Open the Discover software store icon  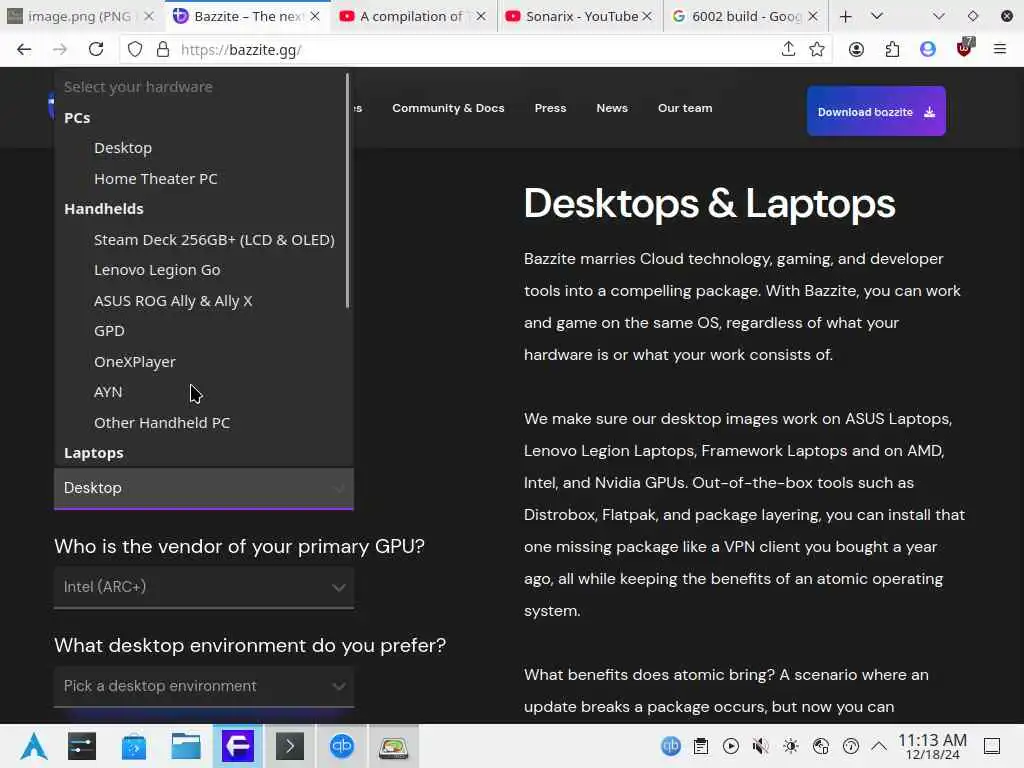coord(134,746)
